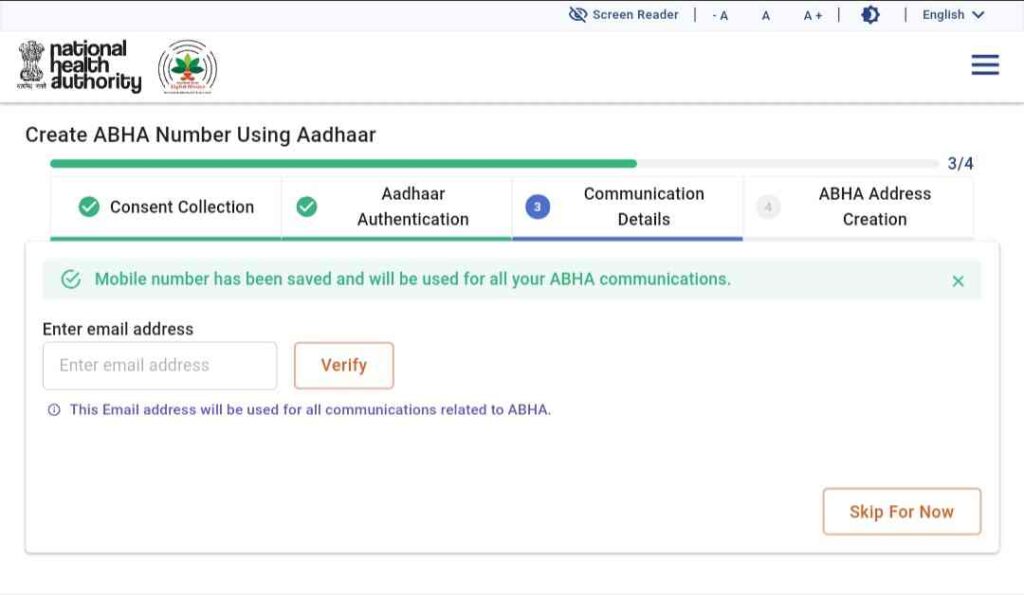Click the National Health Authority logo

[x=79, y=66]
